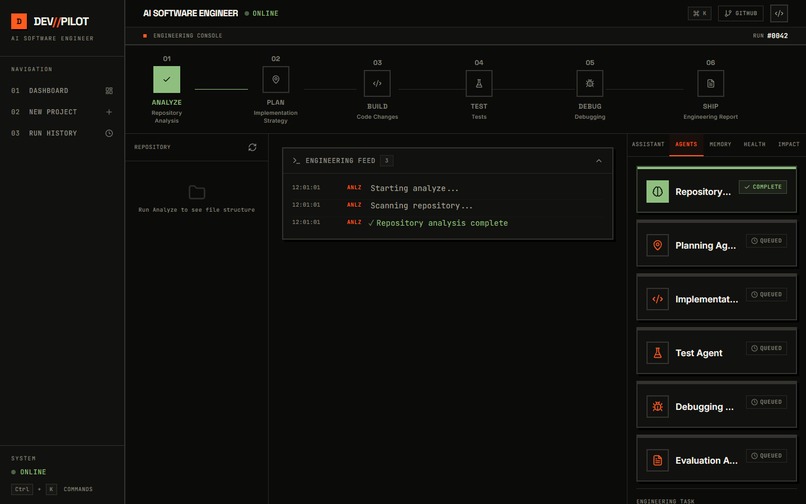Select the Build step code icon
The height and width of the screenshot is (504, 806).
click(377, 83)
